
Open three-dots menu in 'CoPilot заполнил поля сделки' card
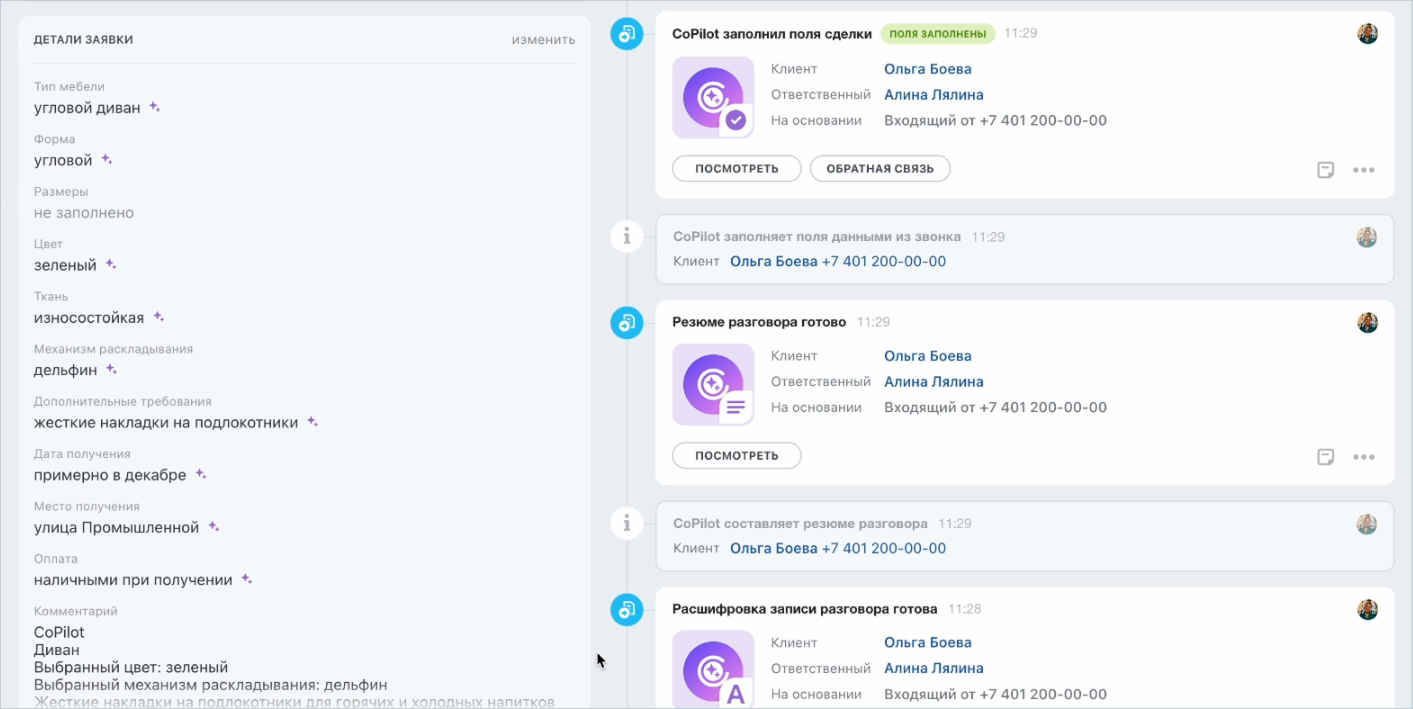point(1364,170)
